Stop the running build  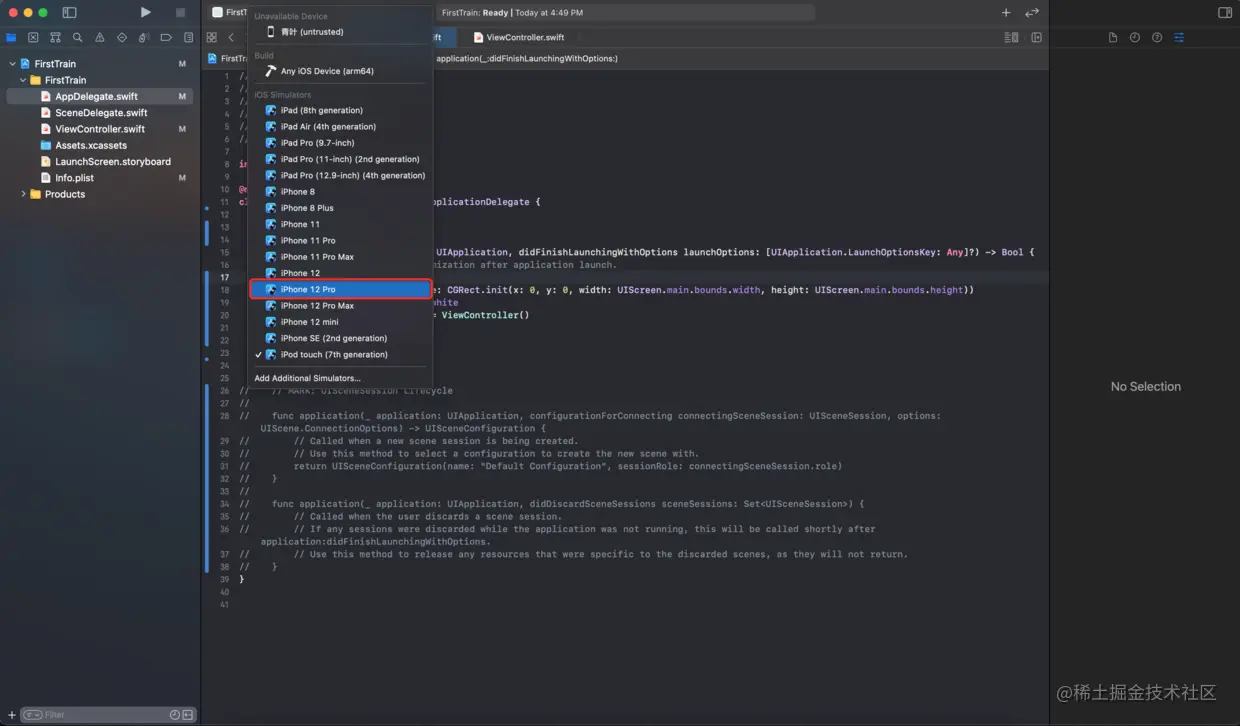180,12
